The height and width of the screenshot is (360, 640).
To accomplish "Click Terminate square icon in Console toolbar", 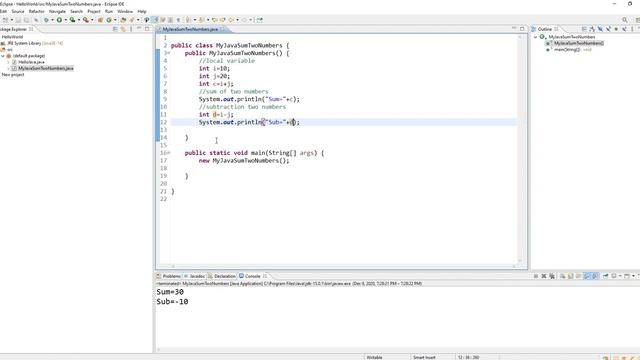I will point(536,276).
